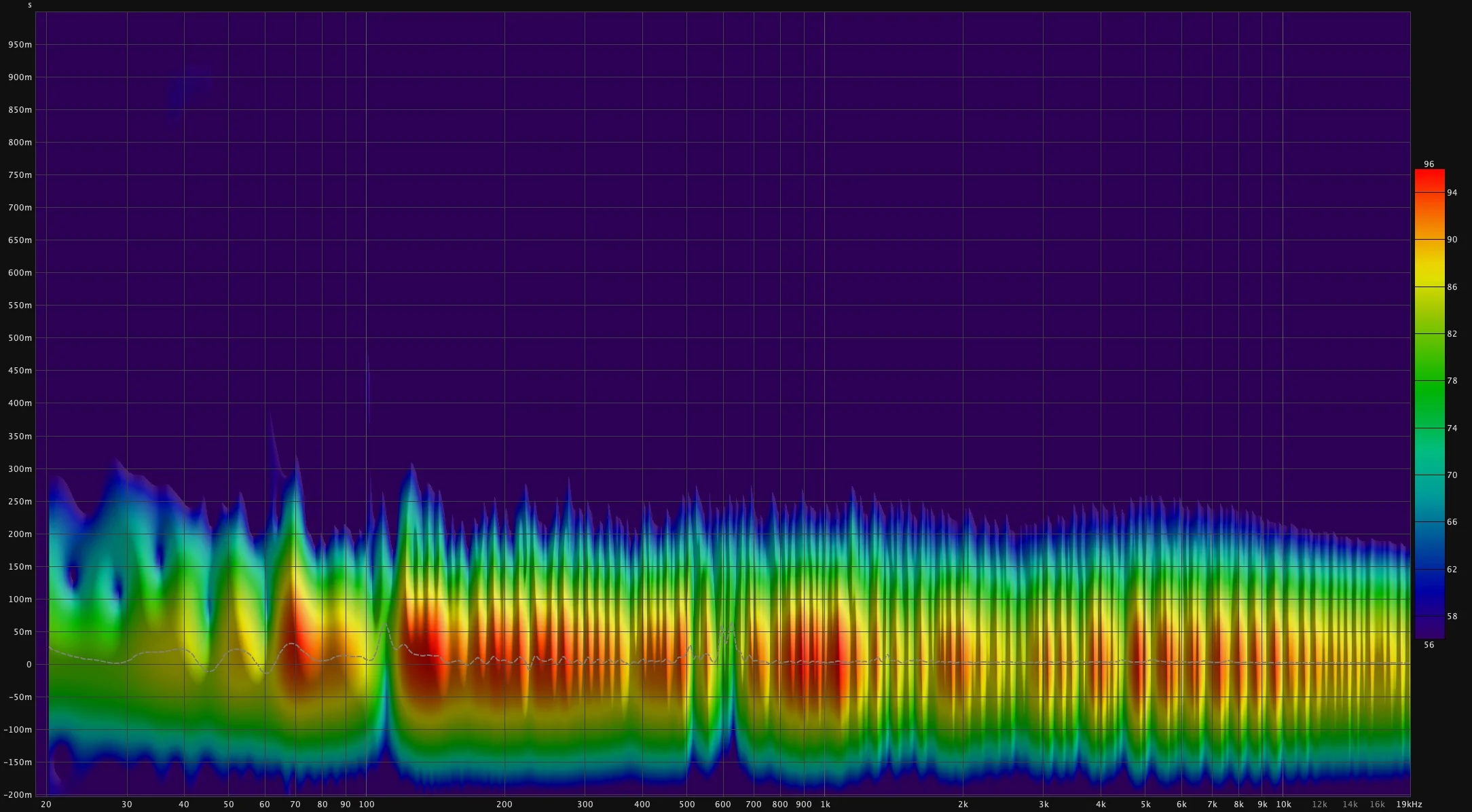Click the "100" Hz frequency axis label
Viewport: 1472px width, 812px height.
367,805
